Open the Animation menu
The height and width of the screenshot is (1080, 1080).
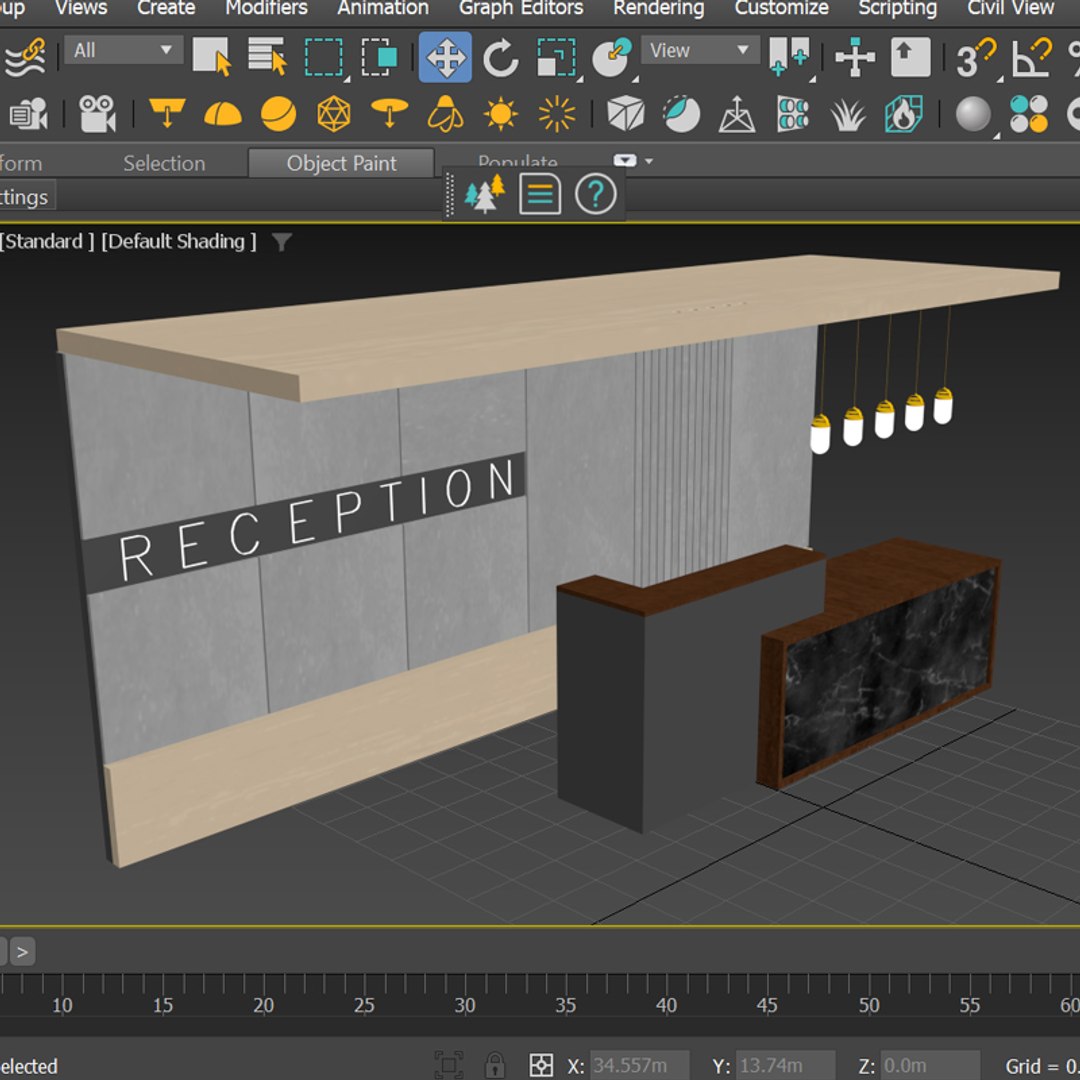[x=383, y=8]
